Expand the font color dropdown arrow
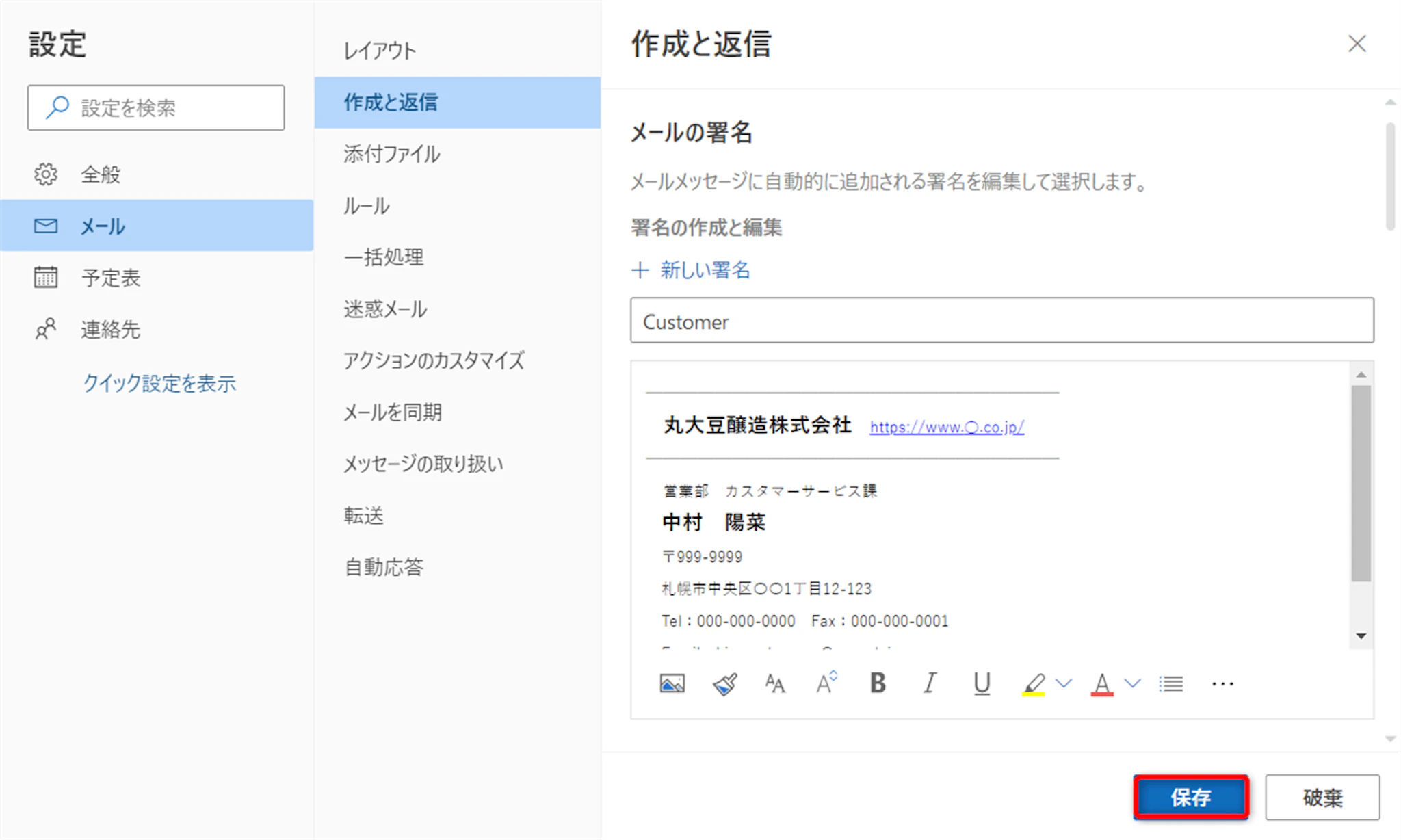Image resolution: width=1401 pixels, height=840 pixels. [x=1133, y=683]
